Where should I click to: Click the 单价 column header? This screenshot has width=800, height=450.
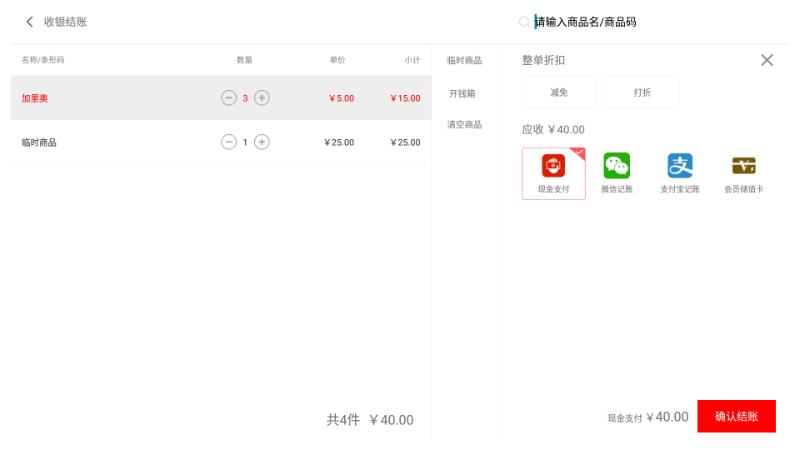(x=337, y=60)
